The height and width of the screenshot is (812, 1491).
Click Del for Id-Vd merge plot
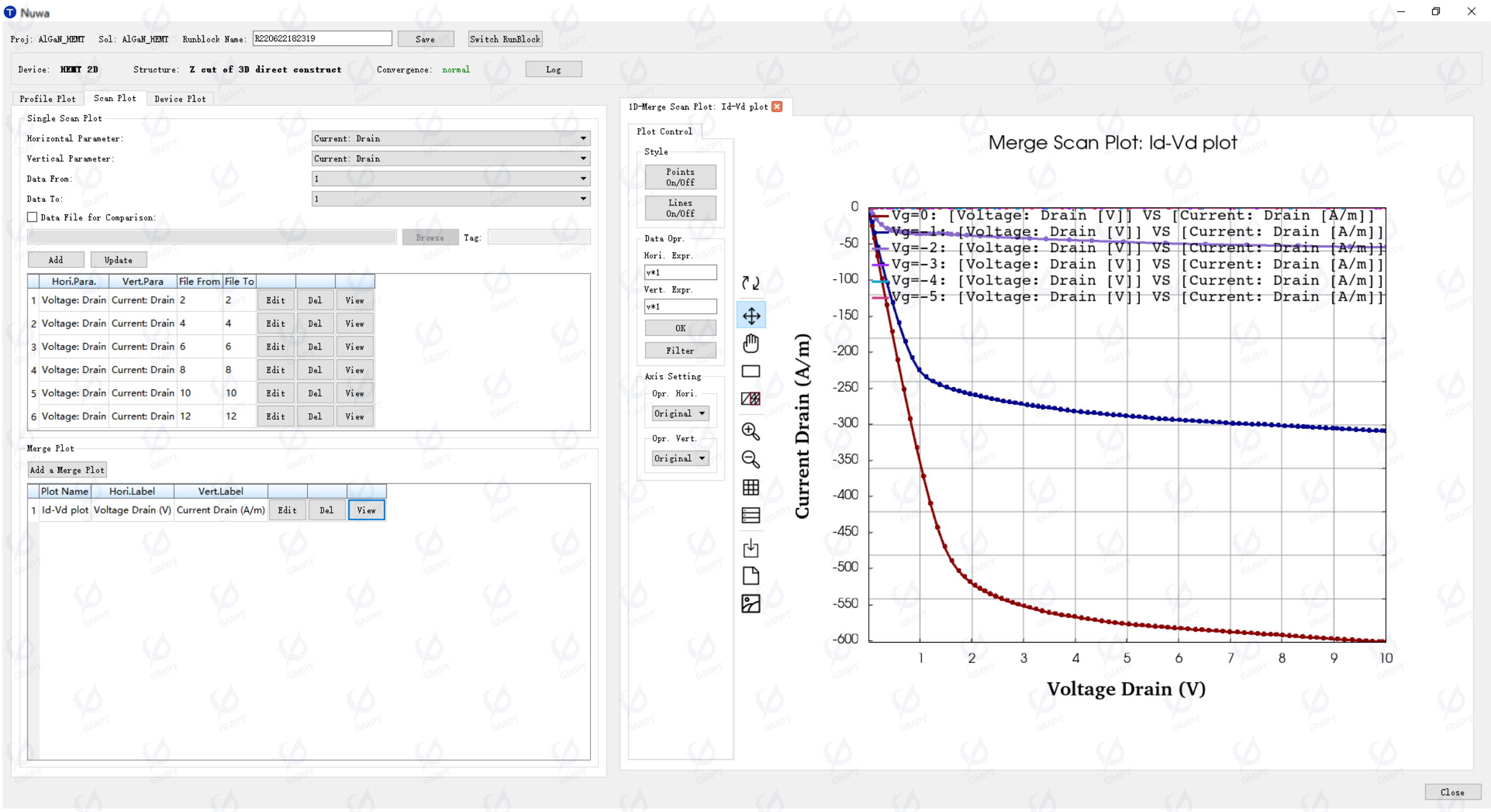[x=327, y=510]
